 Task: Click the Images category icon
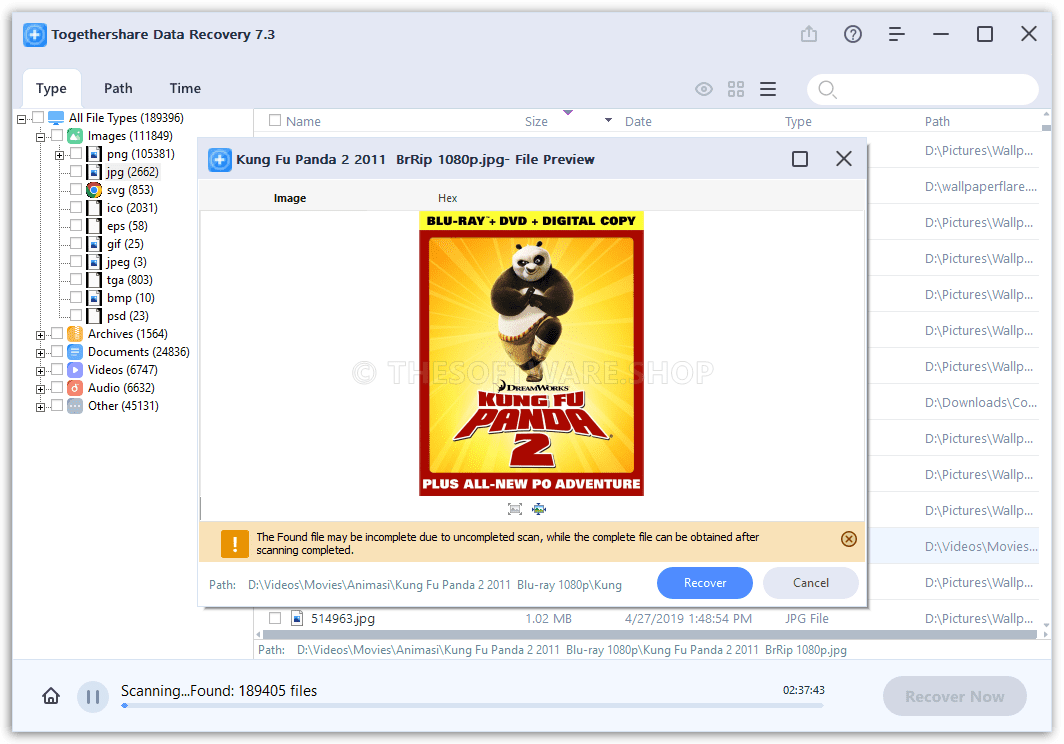pyautogui.click(x=75, y=136)
